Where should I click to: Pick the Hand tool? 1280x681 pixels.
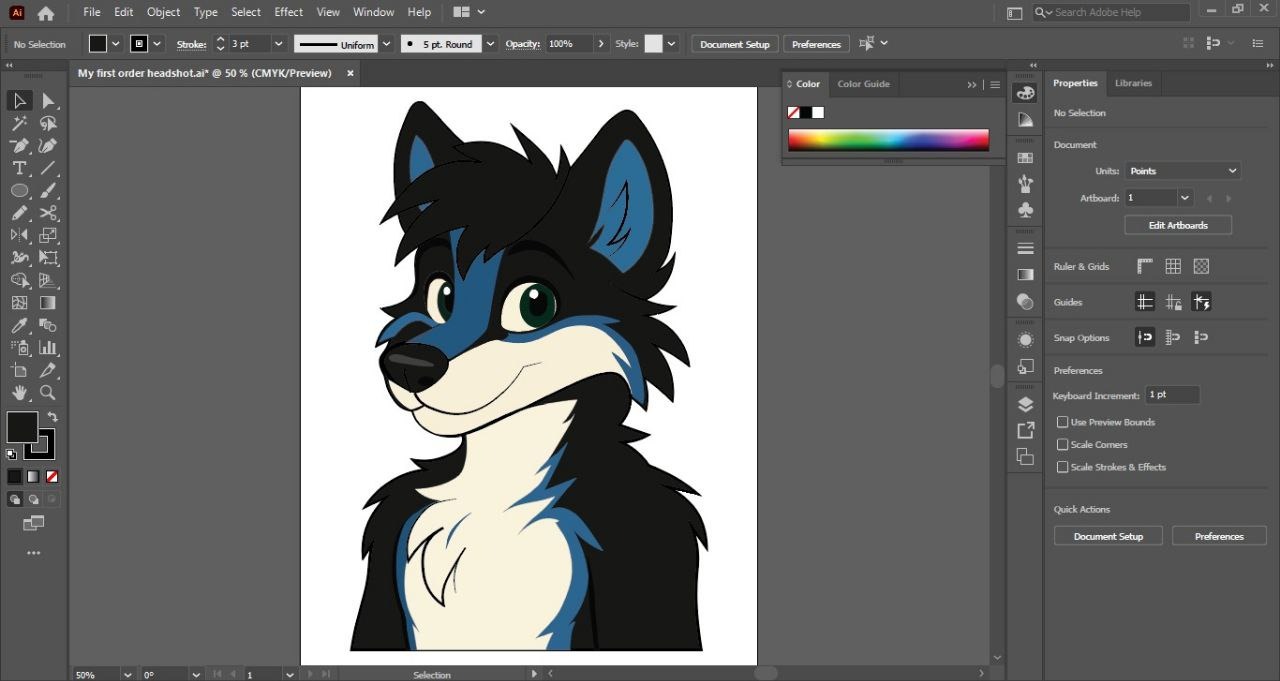point(19,393)
